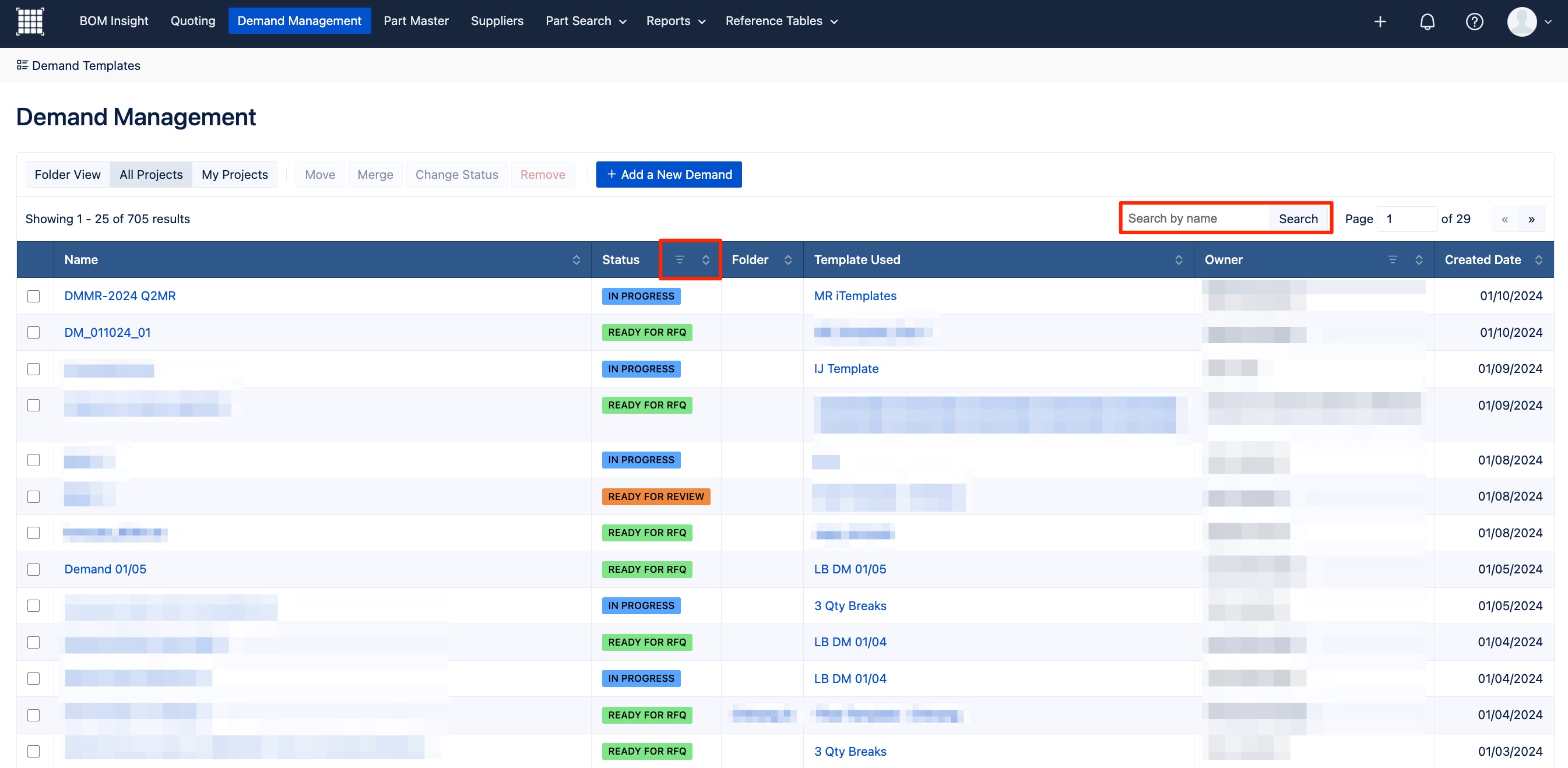1568x768 pixels.
Task: Open notifications bell icon
Action: click(1427, 22)
